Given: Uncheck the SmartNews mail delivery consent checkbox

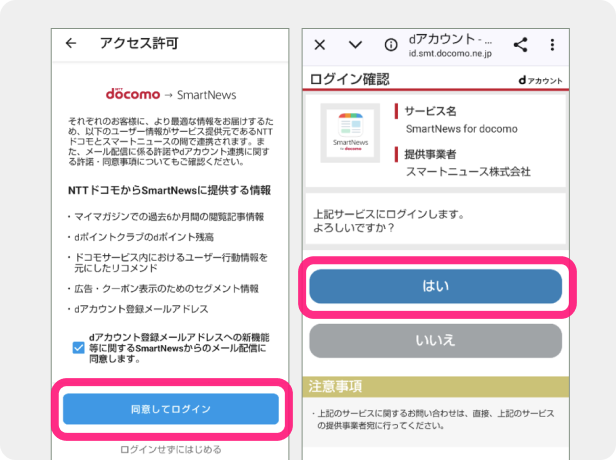Looking at the screenshot, I should (x=79, y=348).
